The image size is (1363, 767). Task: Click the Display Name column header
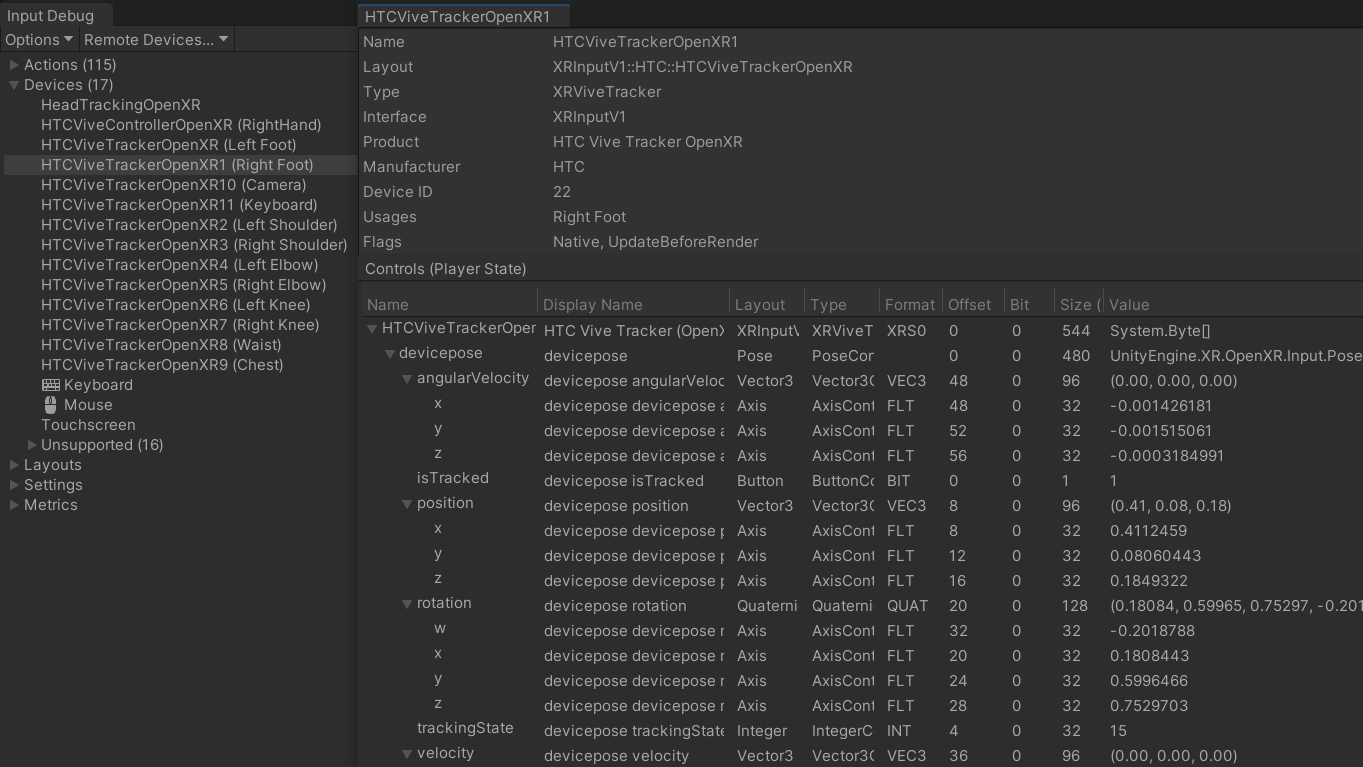coord(592,305)
